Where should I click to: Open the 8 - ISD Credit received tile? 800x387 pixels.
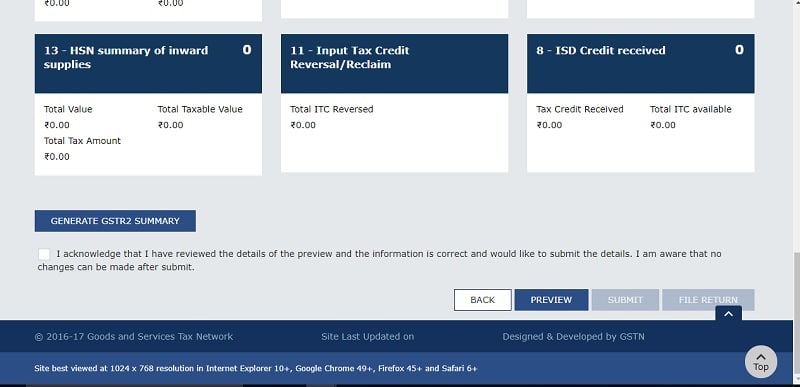641,63
